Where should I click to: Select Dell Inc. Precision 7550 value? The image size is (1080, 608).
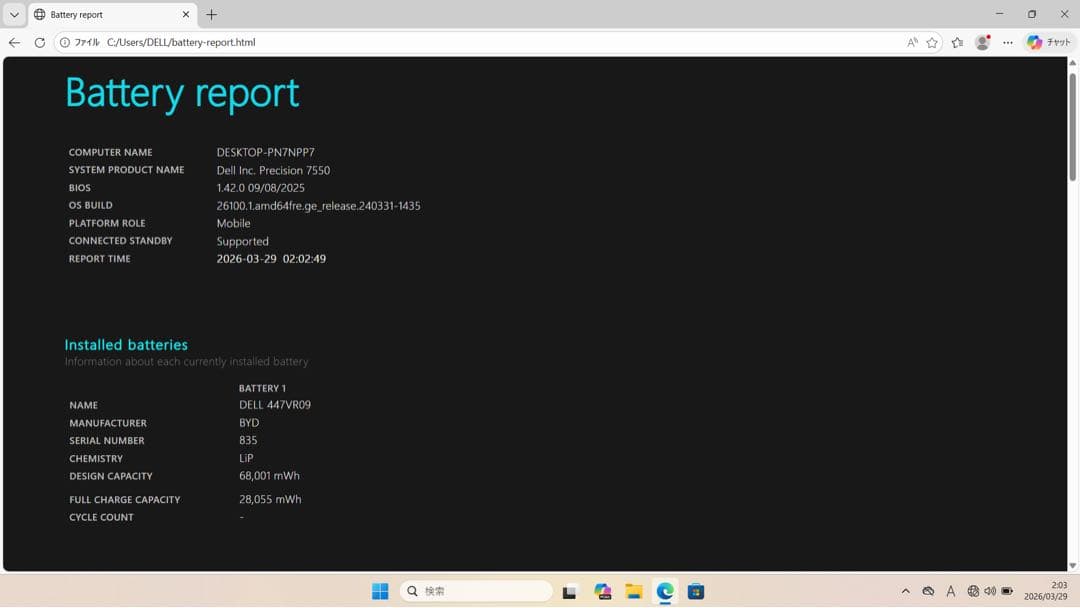pyautogui.click(x=273, y=170)
